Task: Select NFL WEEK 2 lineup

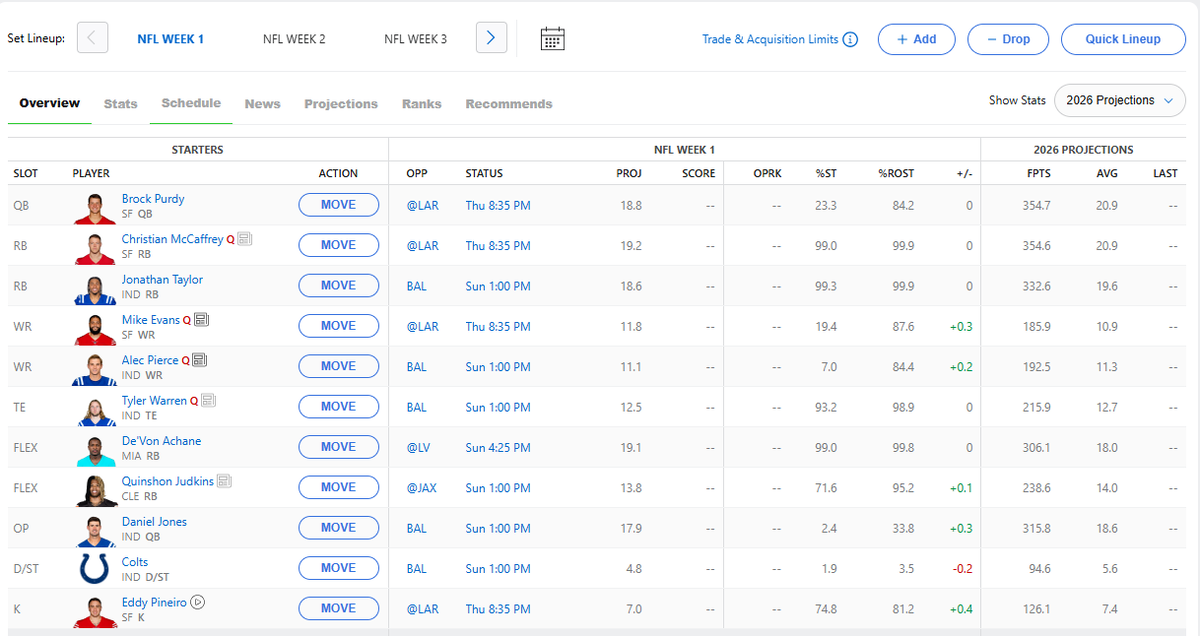Action: (294, 39)
